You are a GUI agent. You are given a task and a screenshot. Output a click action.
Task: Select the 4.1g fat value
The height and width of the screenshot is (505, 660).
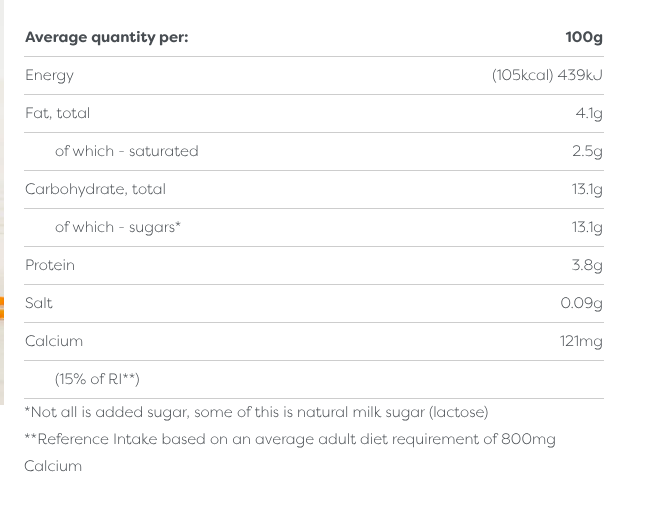click(x=589, y=114)
